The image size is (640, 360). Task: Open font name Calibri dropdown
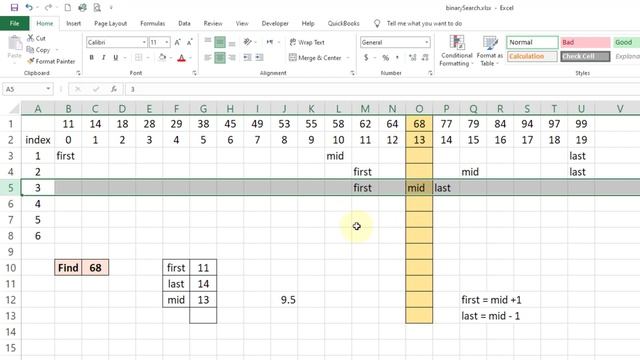click(x=144, y=42)
